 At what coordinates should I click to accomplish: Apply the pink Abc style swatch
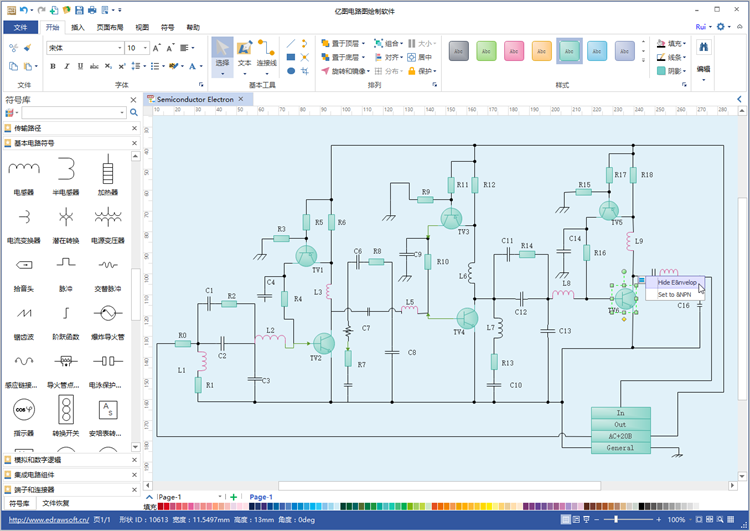coord(514,51)
